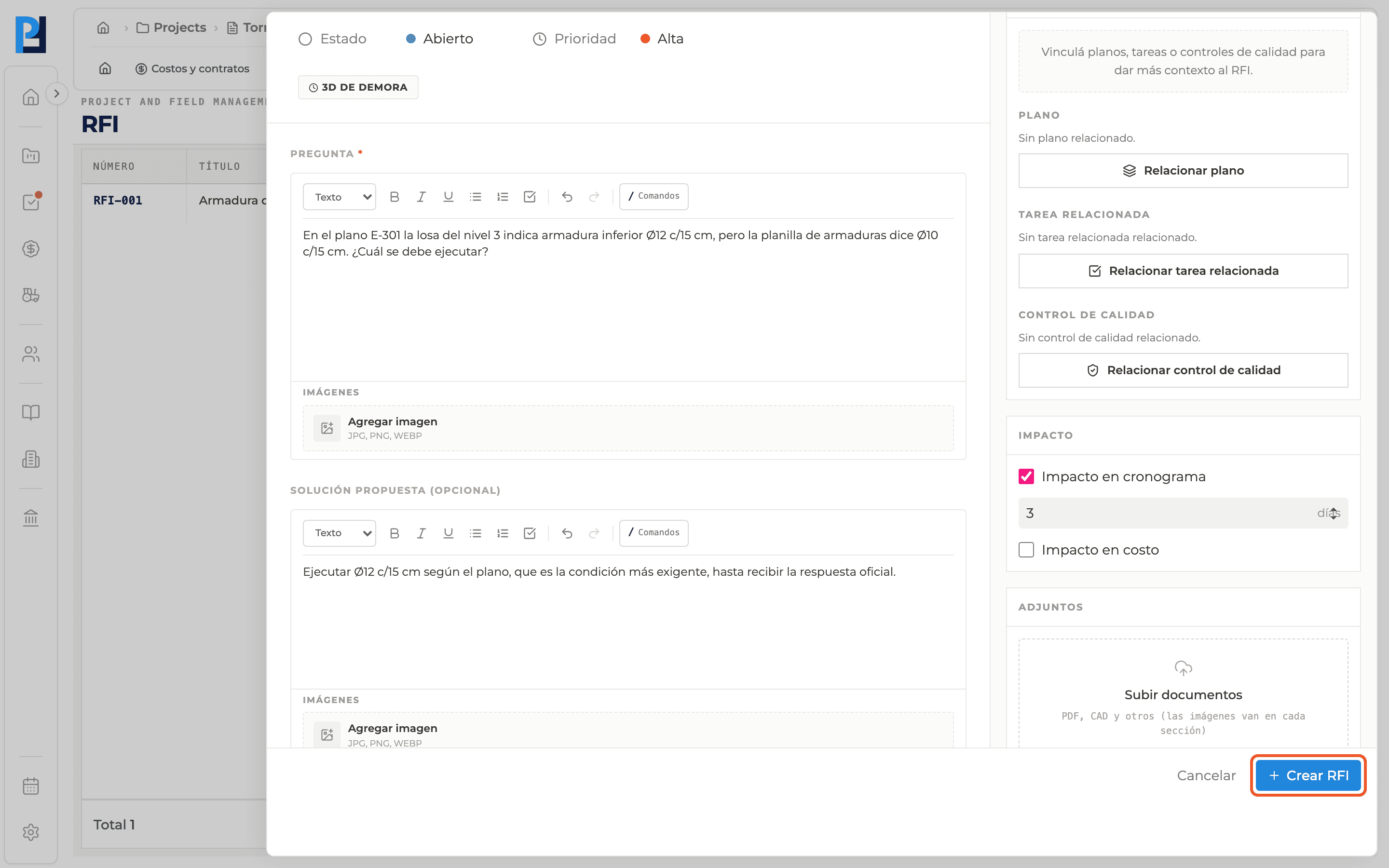
Task: Click the días stepper arrows
Action: (x=1334, y=513)
